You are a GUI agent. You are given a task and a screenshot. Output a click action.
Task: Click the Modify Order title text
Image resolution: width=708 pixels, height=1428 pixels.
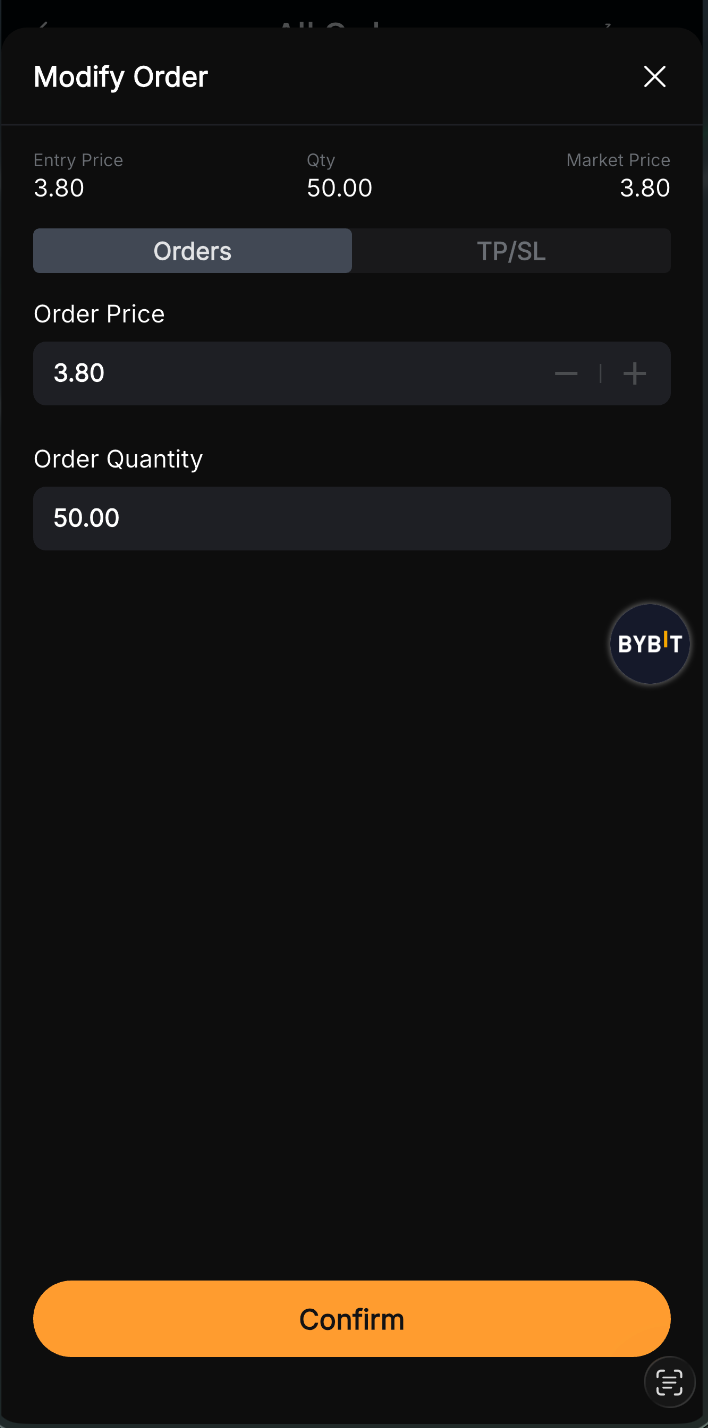tap(120, 76)
